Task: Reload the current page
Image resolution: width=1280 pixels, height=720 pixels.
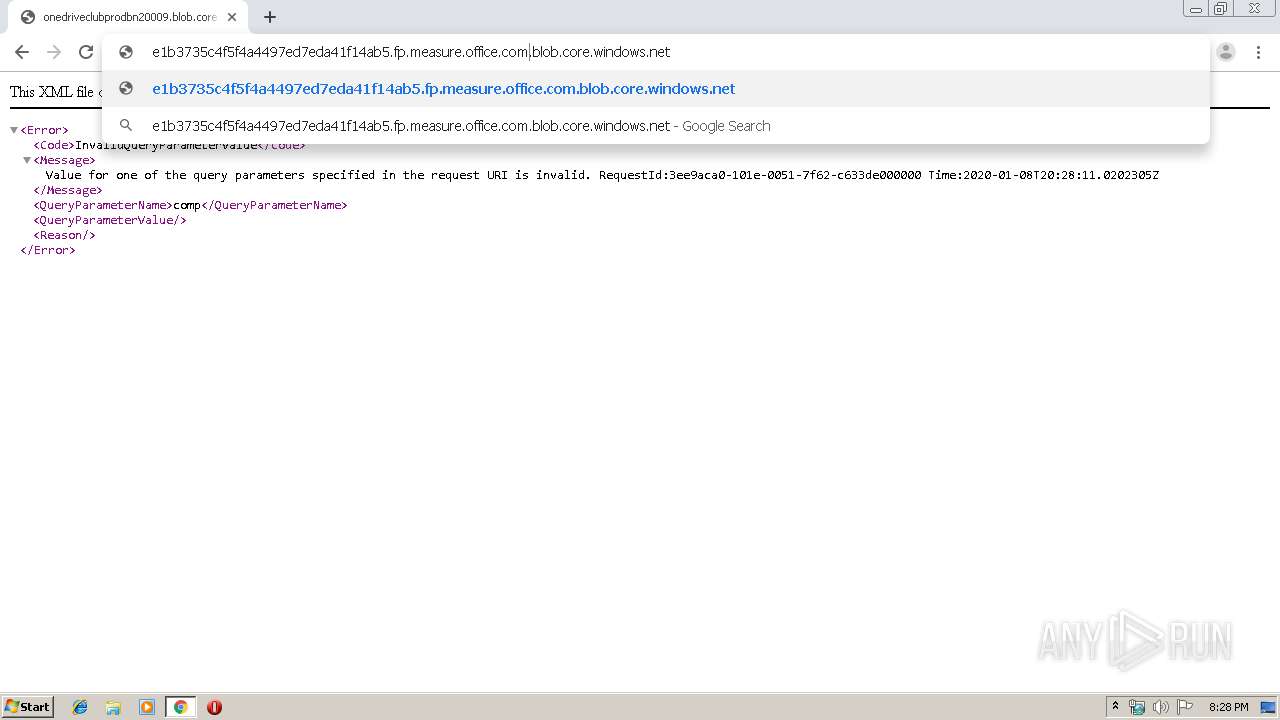Action: [86, 52]
